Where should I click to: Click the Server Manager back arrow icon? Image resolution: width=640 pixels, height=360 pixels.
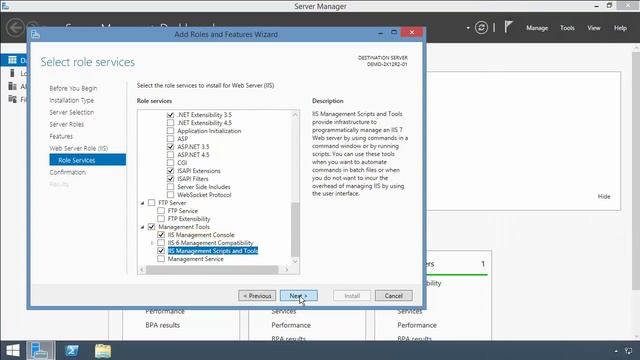[16, 28]
